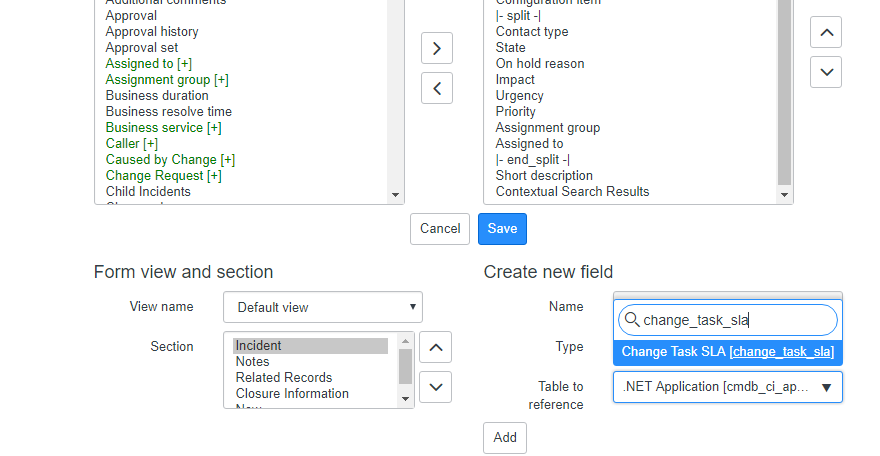
Task: Select Priority in the Selected list
Action: coord(516,112)
